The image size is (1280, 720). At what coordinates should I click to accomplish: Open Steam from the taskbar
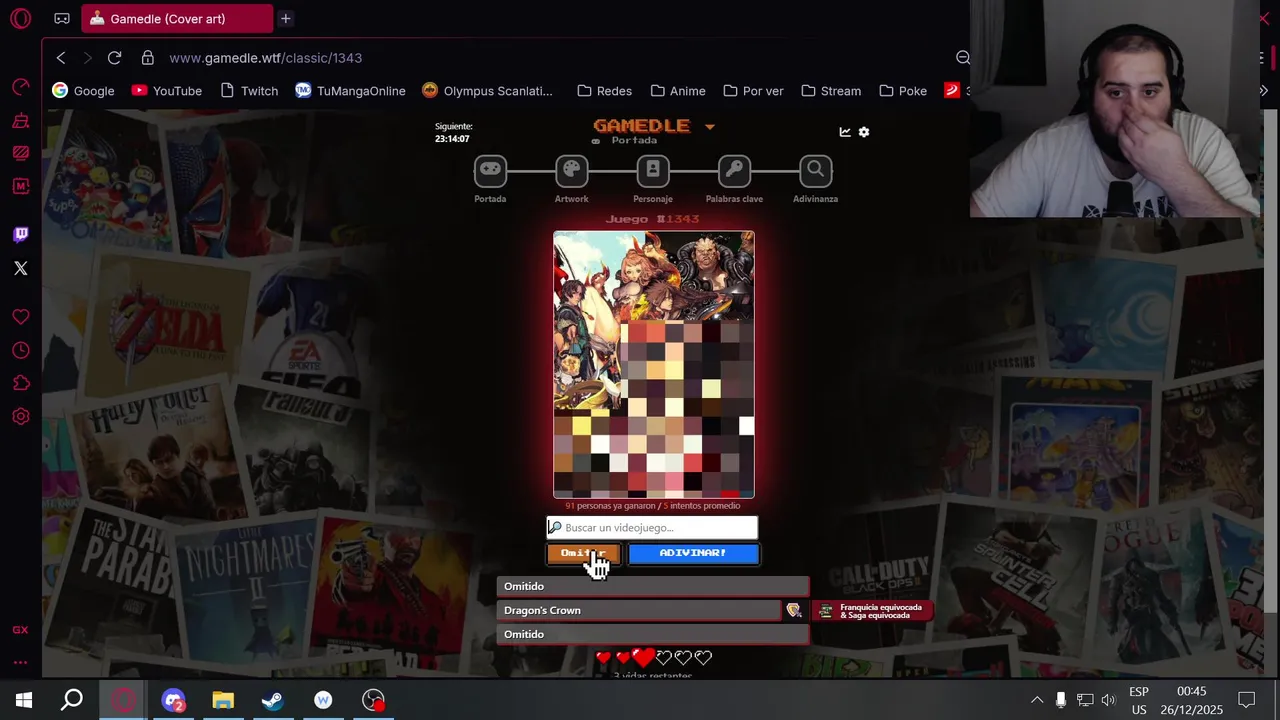272,700
